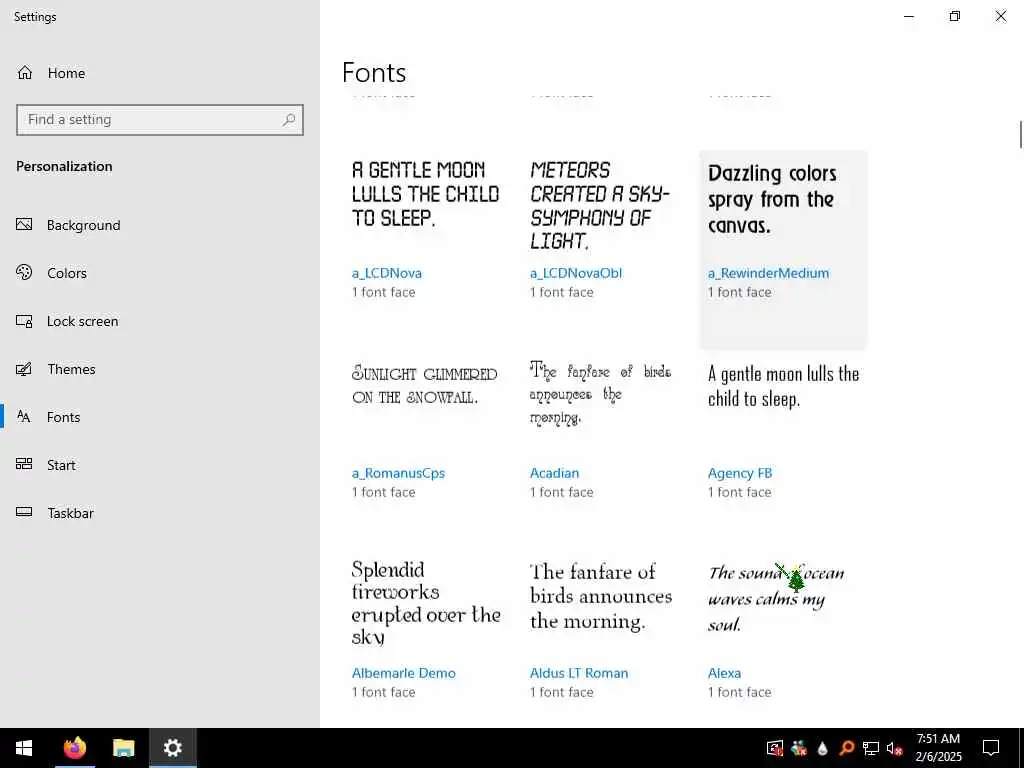Click the 'Meteors created a sky-symphony' preview
Image resolution: width=1024 pixels, height=768 pixels.
point(600,206)
